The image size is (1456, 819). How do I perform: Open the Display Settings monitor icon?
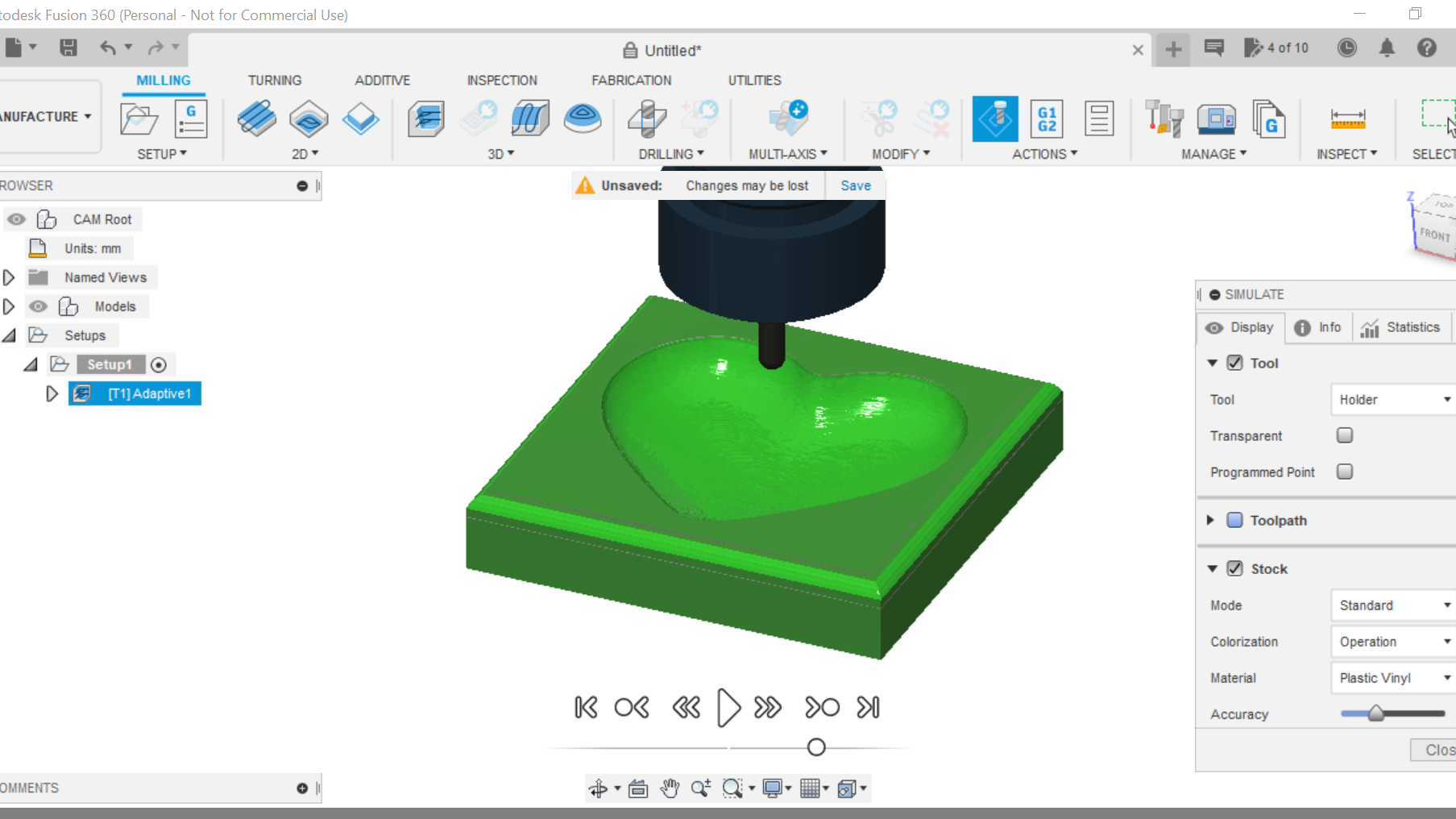pyautogui.click(x=772, y=788)
